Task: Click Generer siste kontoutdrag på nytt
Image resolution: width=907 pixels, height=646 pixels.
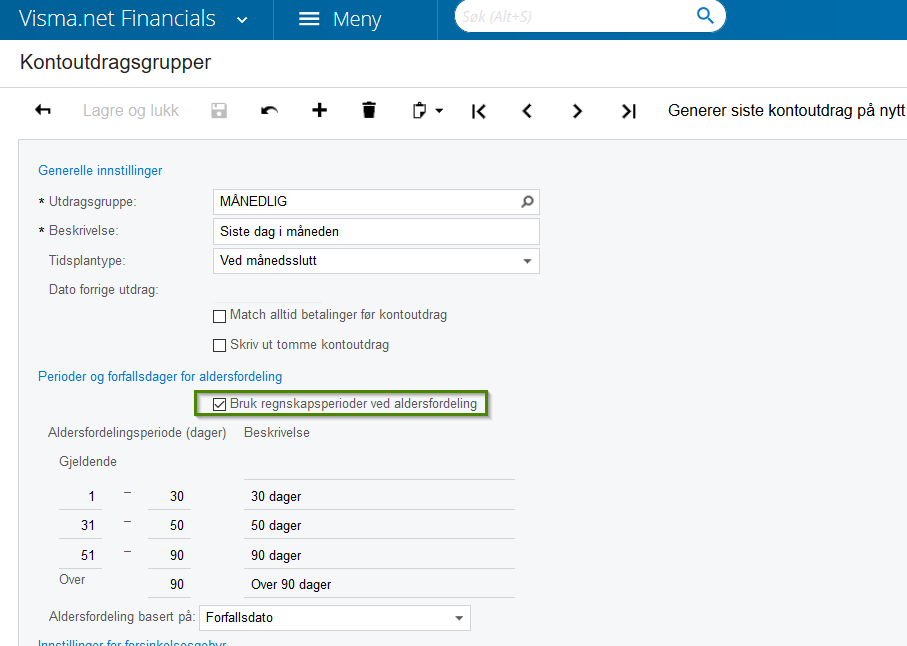Action: (x=786, y=110)
